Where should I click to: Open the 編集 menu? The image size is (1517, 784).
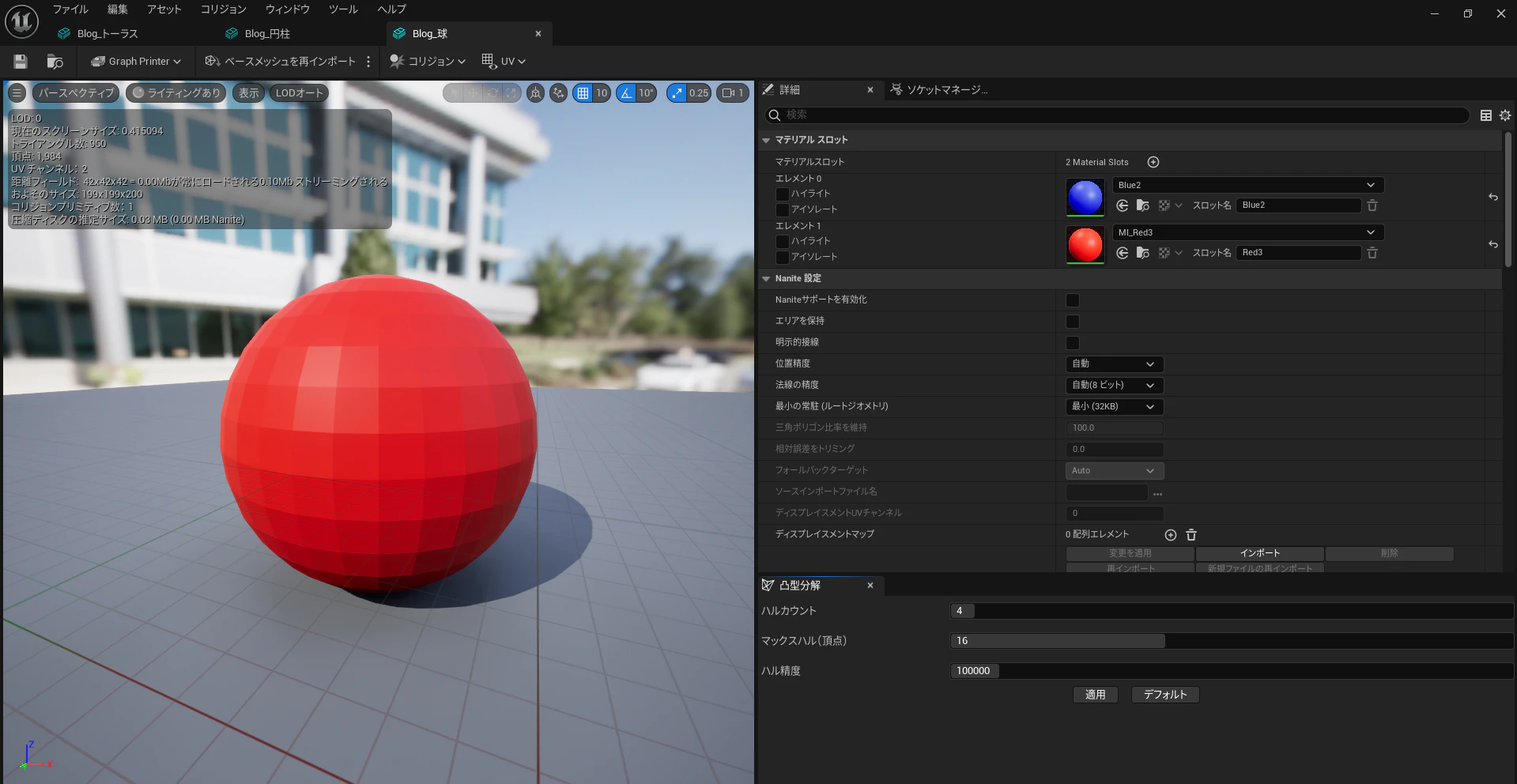tap(118, 9)
